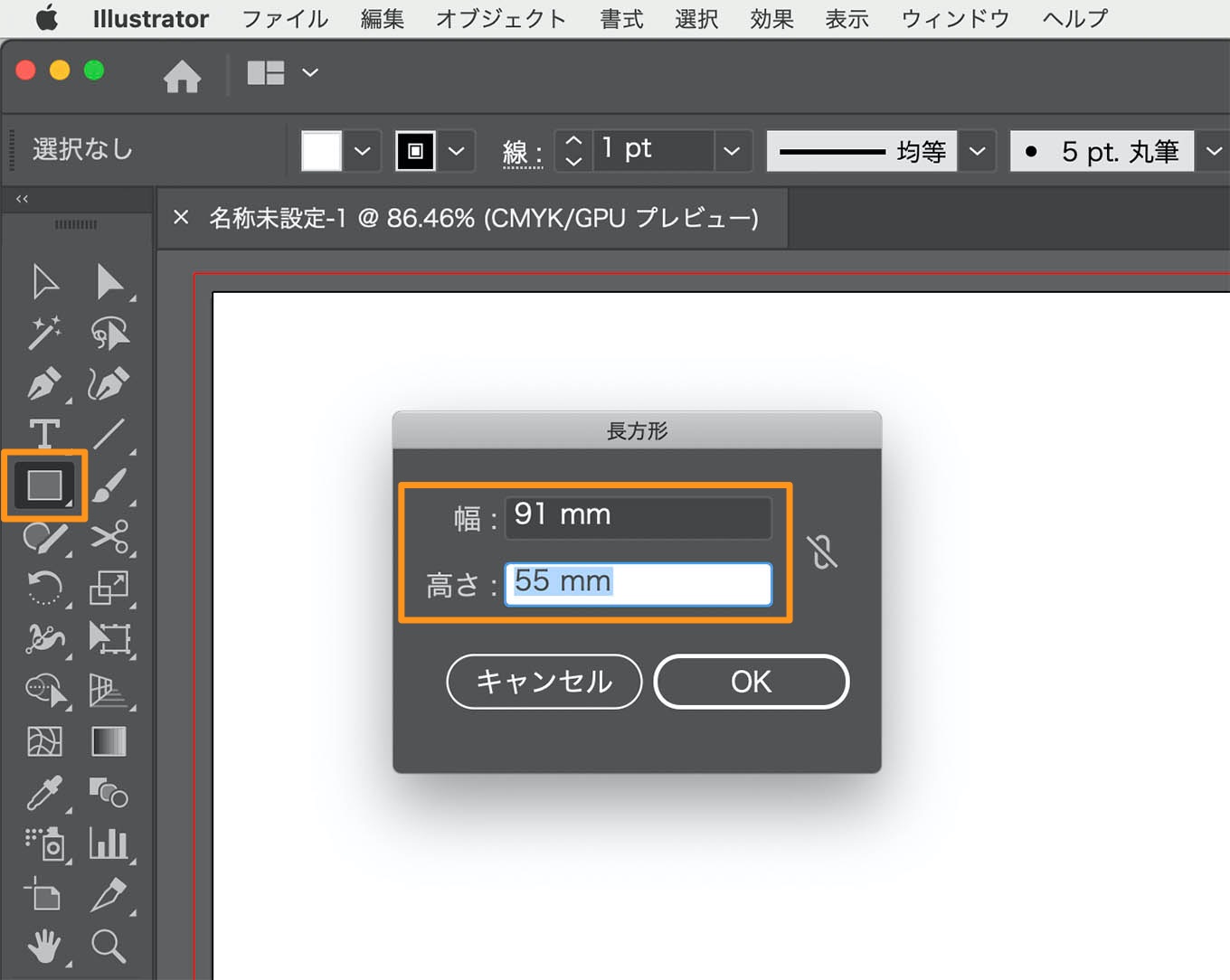Open the fill color dropdown arrow
Viewport: 1230px width, 980px height.
point(363,151)
